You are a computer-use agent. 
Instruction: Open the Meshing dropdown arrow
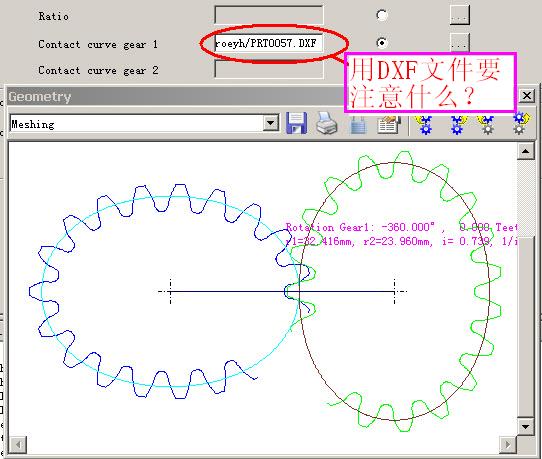271,123
